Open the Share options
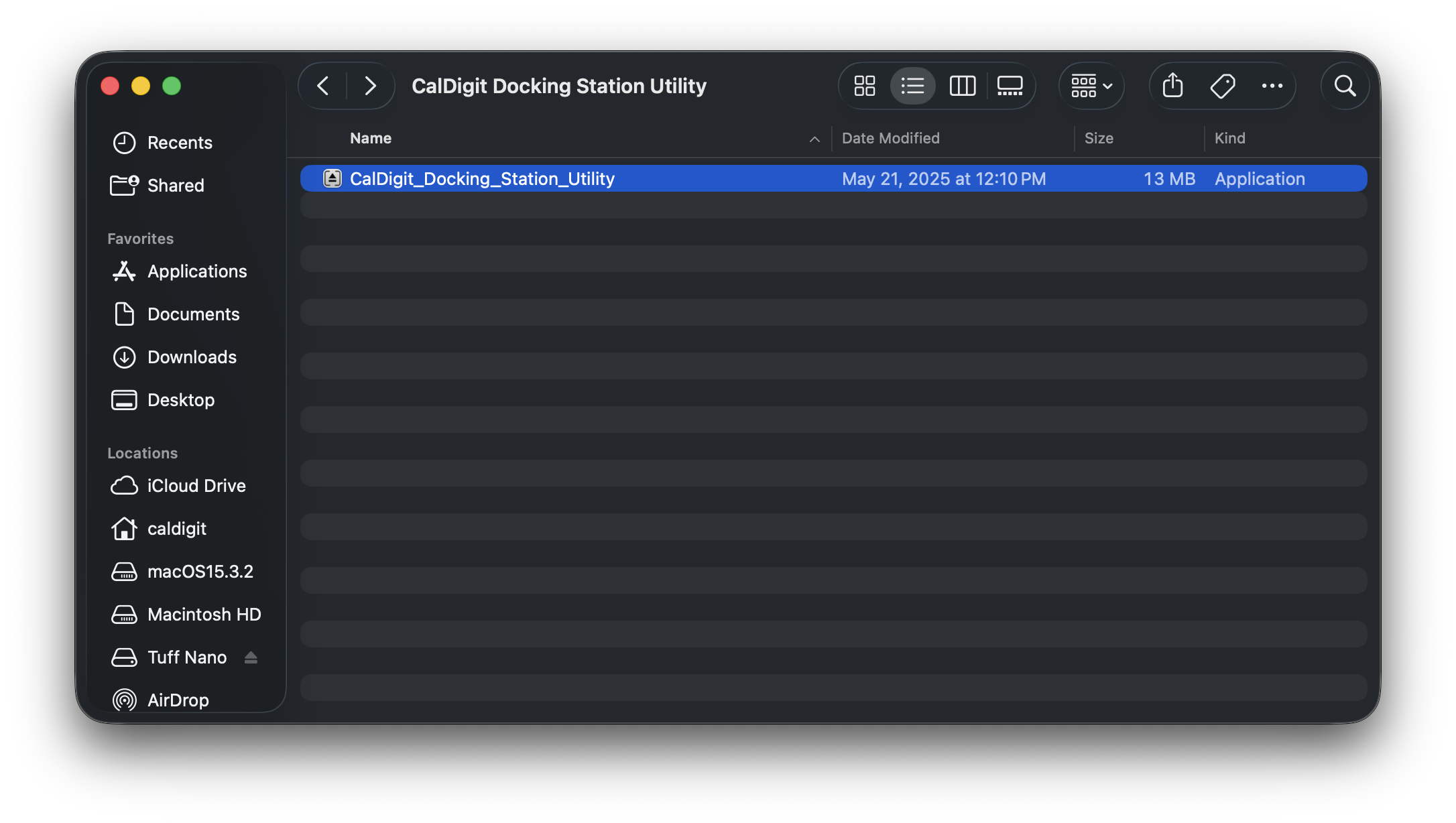Image resolution: width=1456 pixels, height=823 pixels. point(1172,86)
